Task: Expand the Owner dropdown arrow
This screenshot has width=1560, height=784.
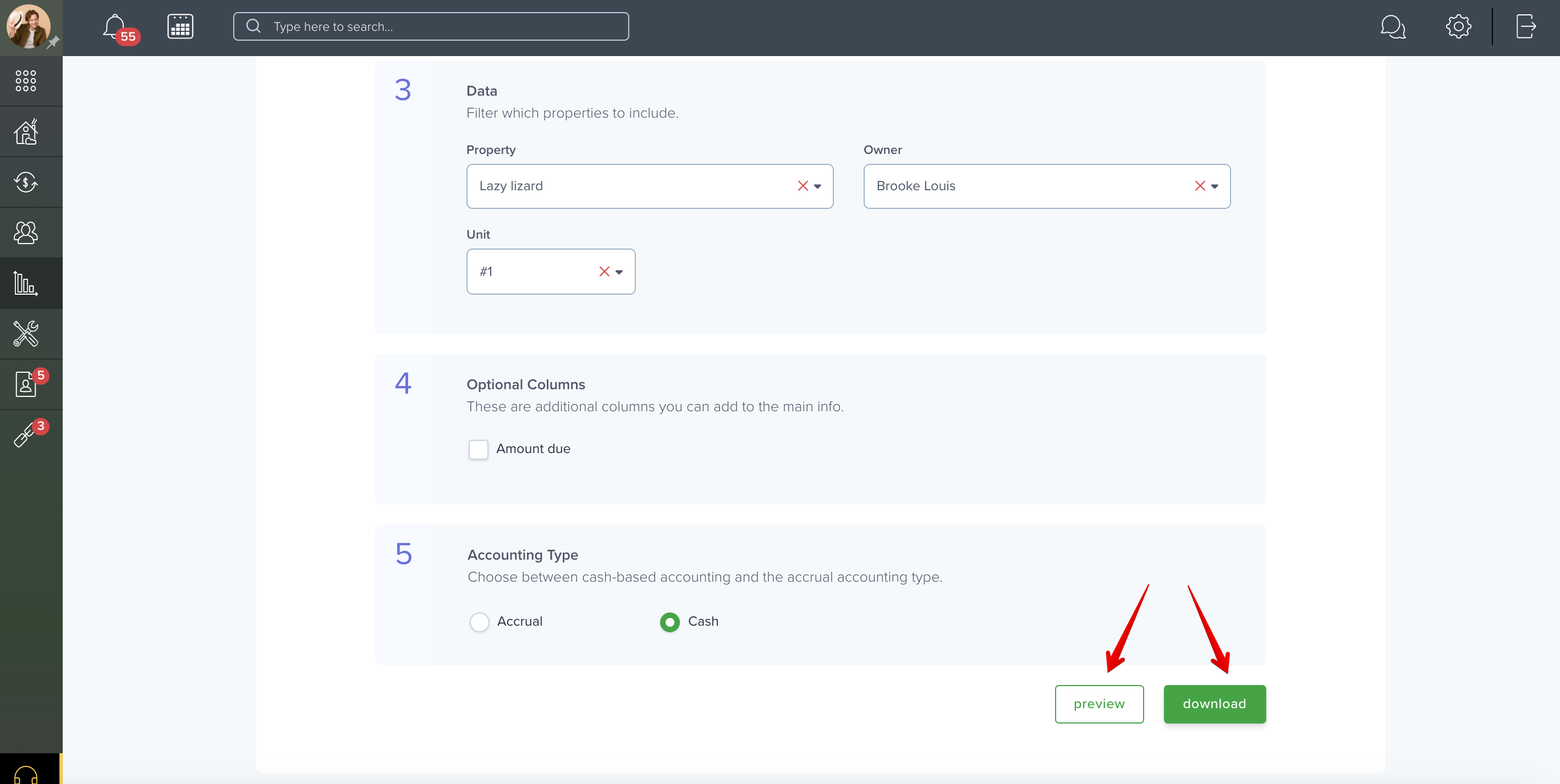Action: [1214, 186]
